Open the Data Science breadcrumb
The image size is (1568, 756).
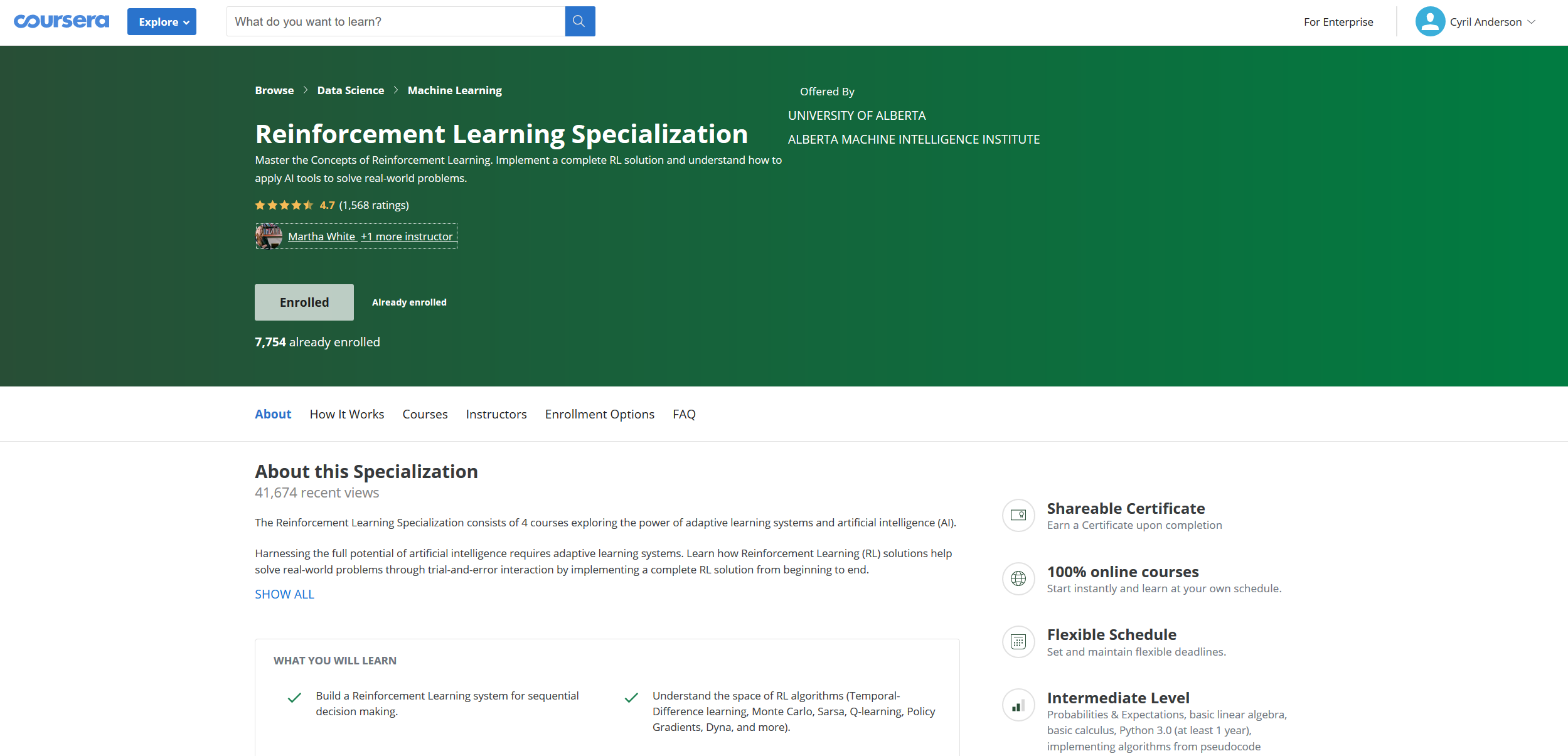351,90
